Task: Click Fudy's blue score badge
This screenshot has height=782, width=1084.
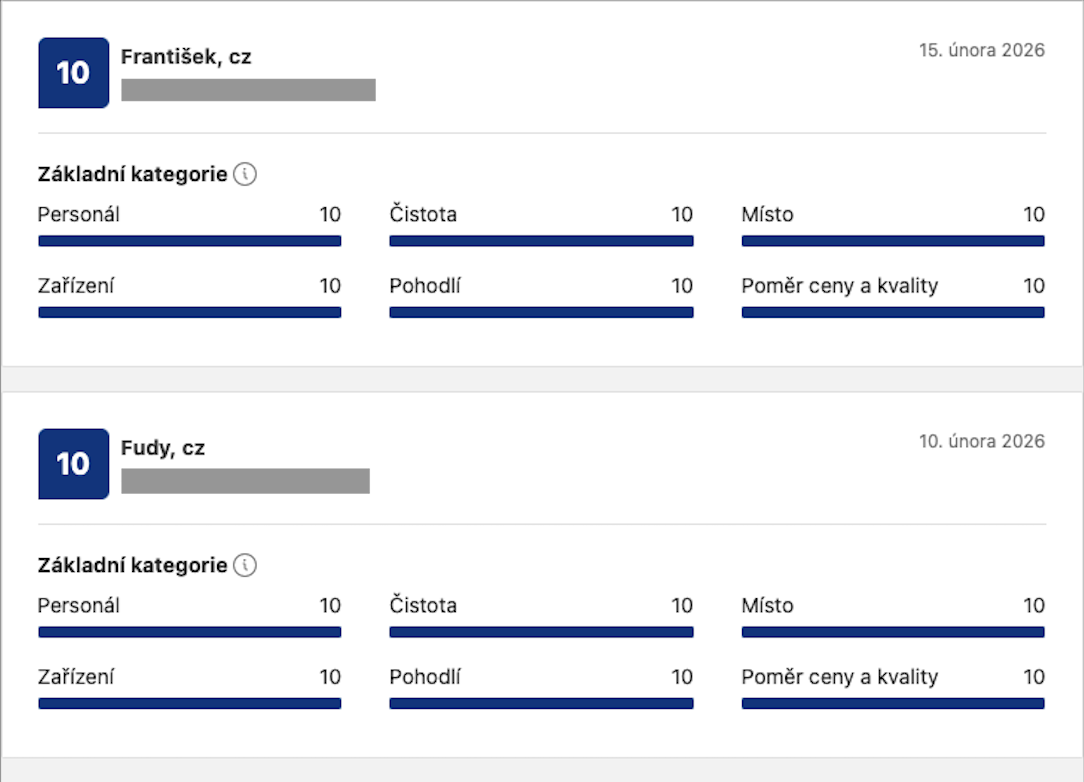Action: [73, 464]
